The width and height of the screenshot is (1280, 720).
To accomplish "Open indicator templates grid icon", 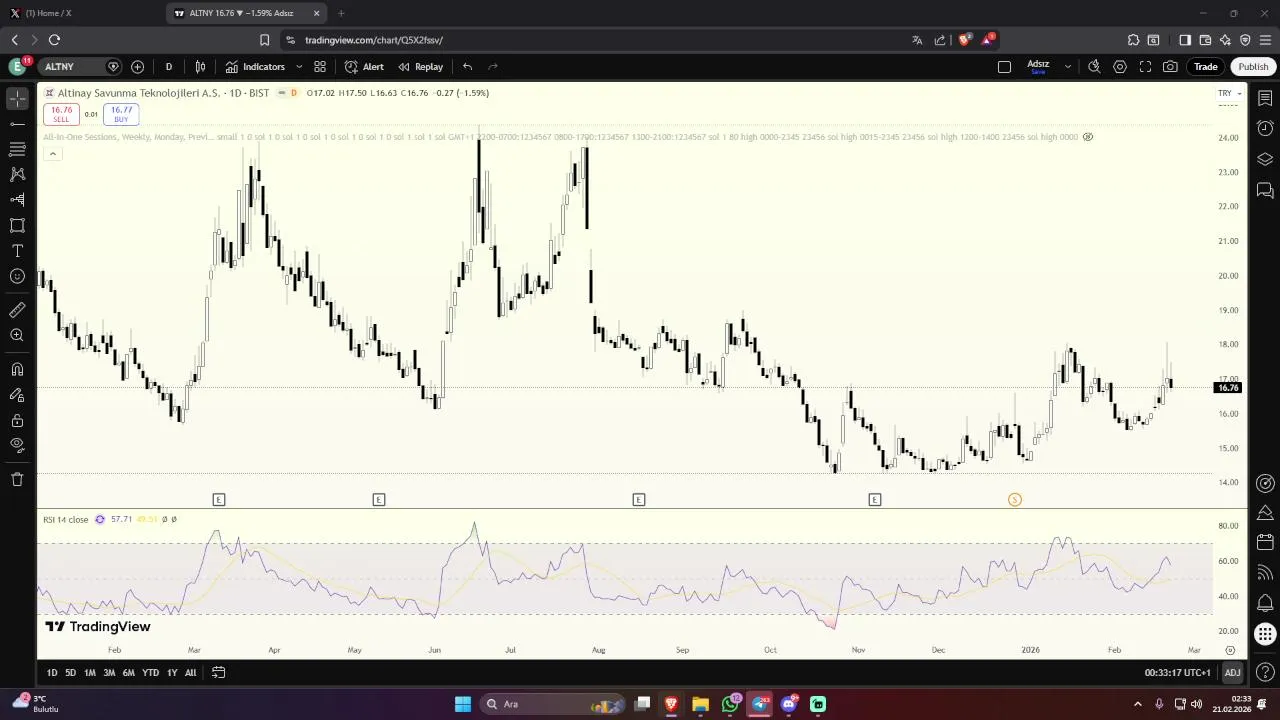I will click(320, 67).
